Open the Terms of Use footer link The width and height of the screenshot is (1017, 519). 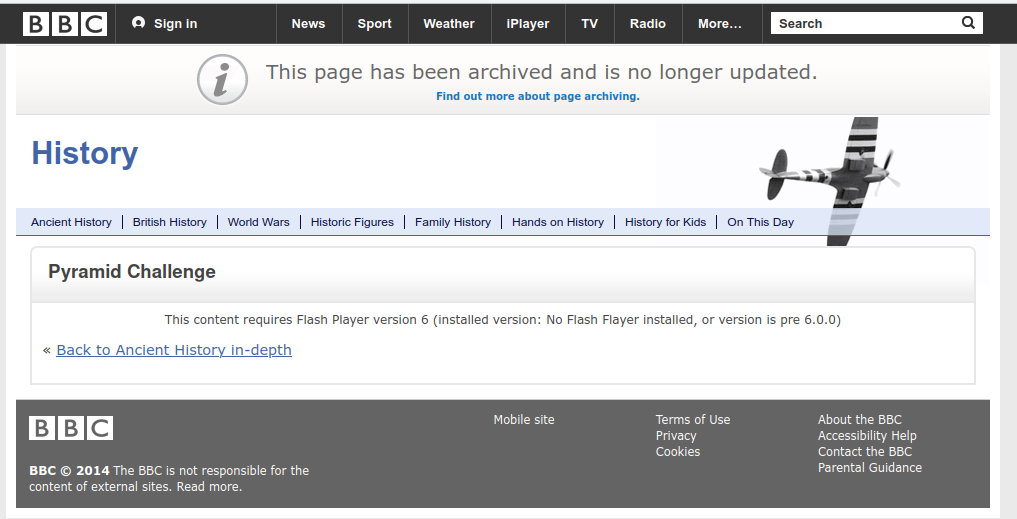click(x=693, y=420)
